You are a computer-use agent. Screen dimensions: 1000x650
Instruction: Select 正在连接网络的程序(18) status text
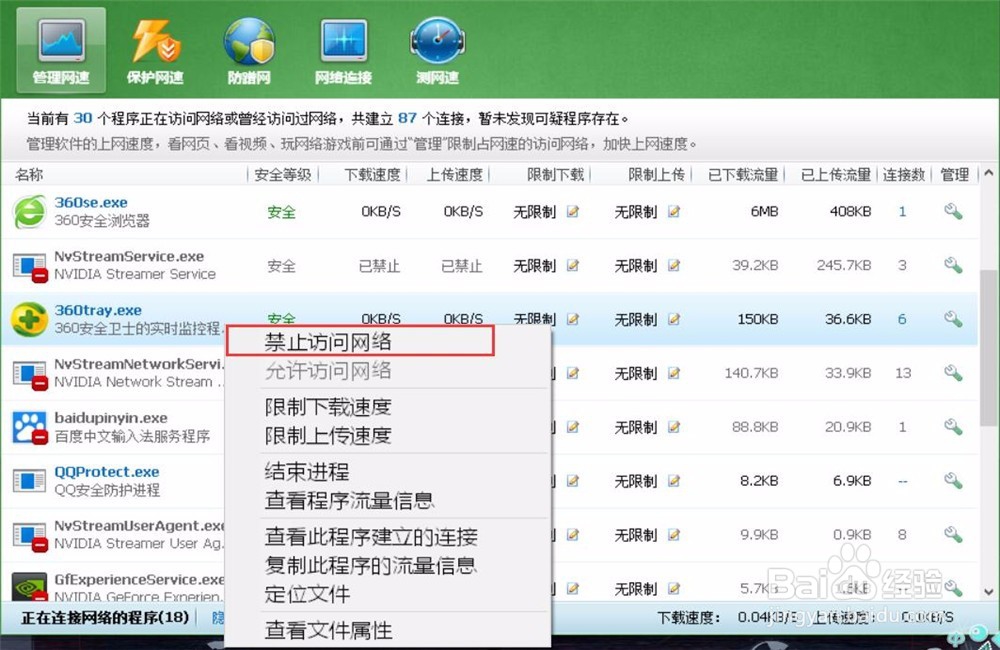point(105,617)
